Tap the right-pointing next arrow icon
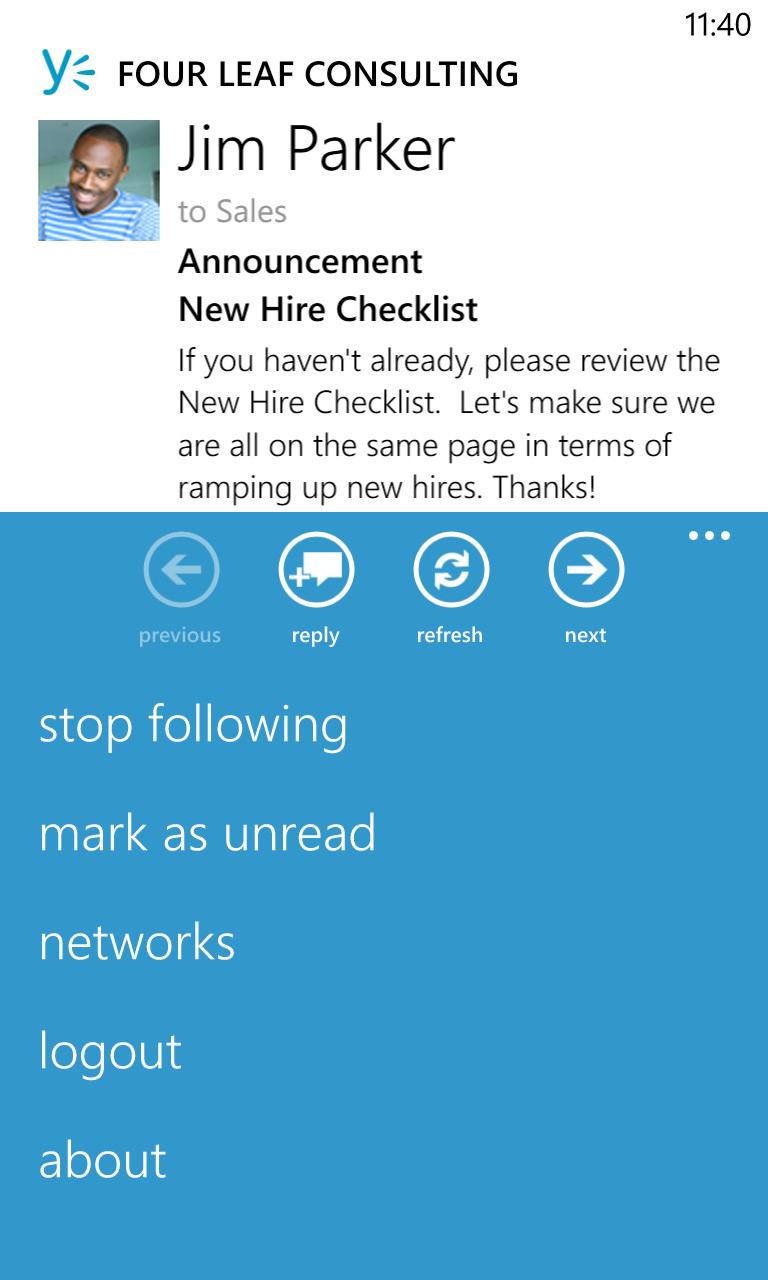 coord(586,568)
